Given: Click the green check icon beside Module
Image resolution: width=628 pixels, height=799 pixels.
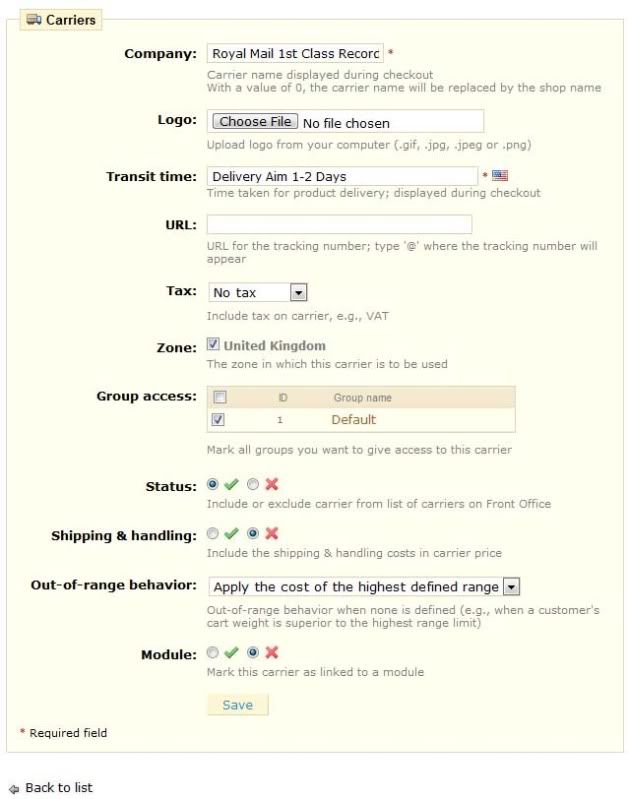Looking at the screenshot, I should pos(232,653).
